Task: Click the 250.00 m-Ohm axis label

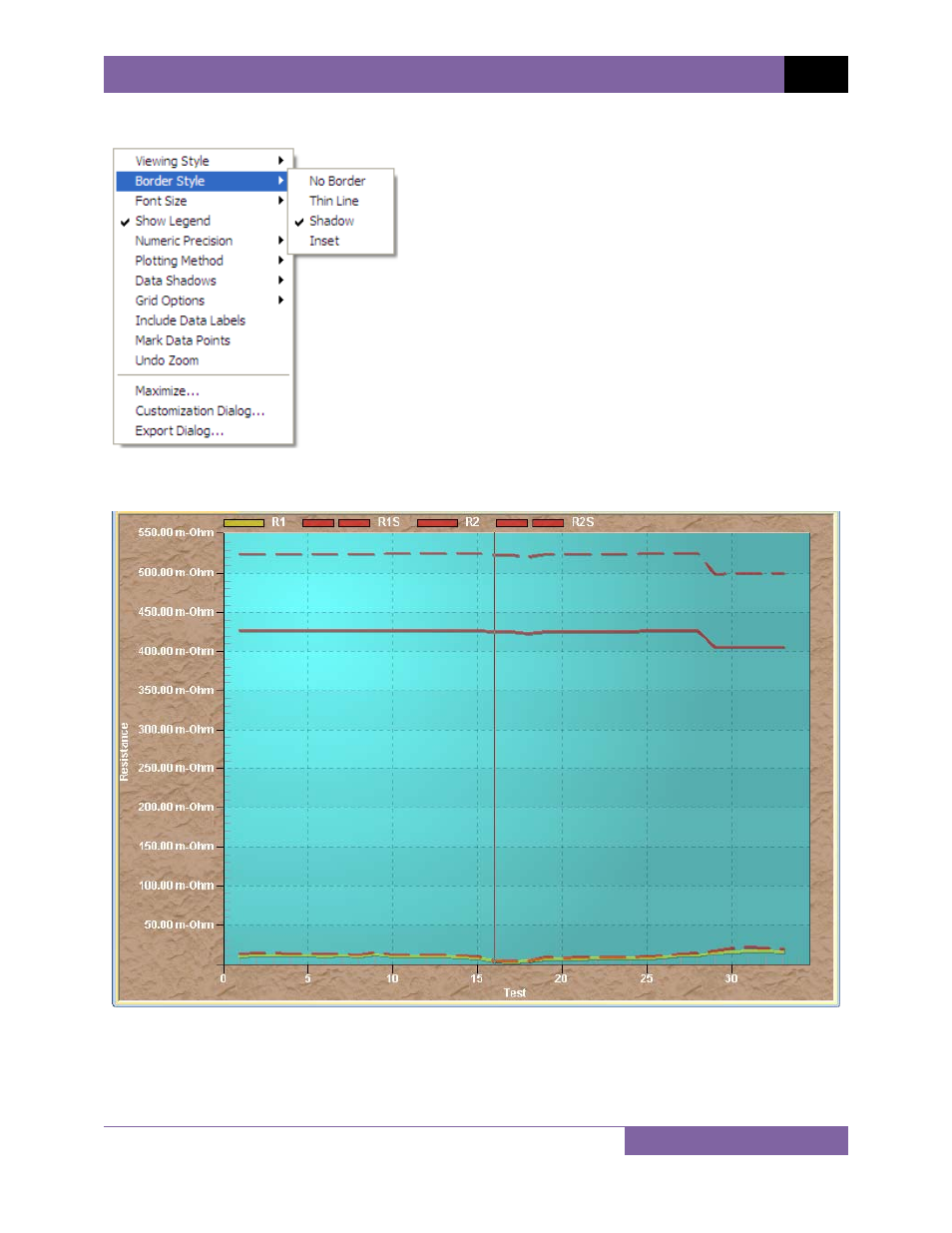Action: 176,768
